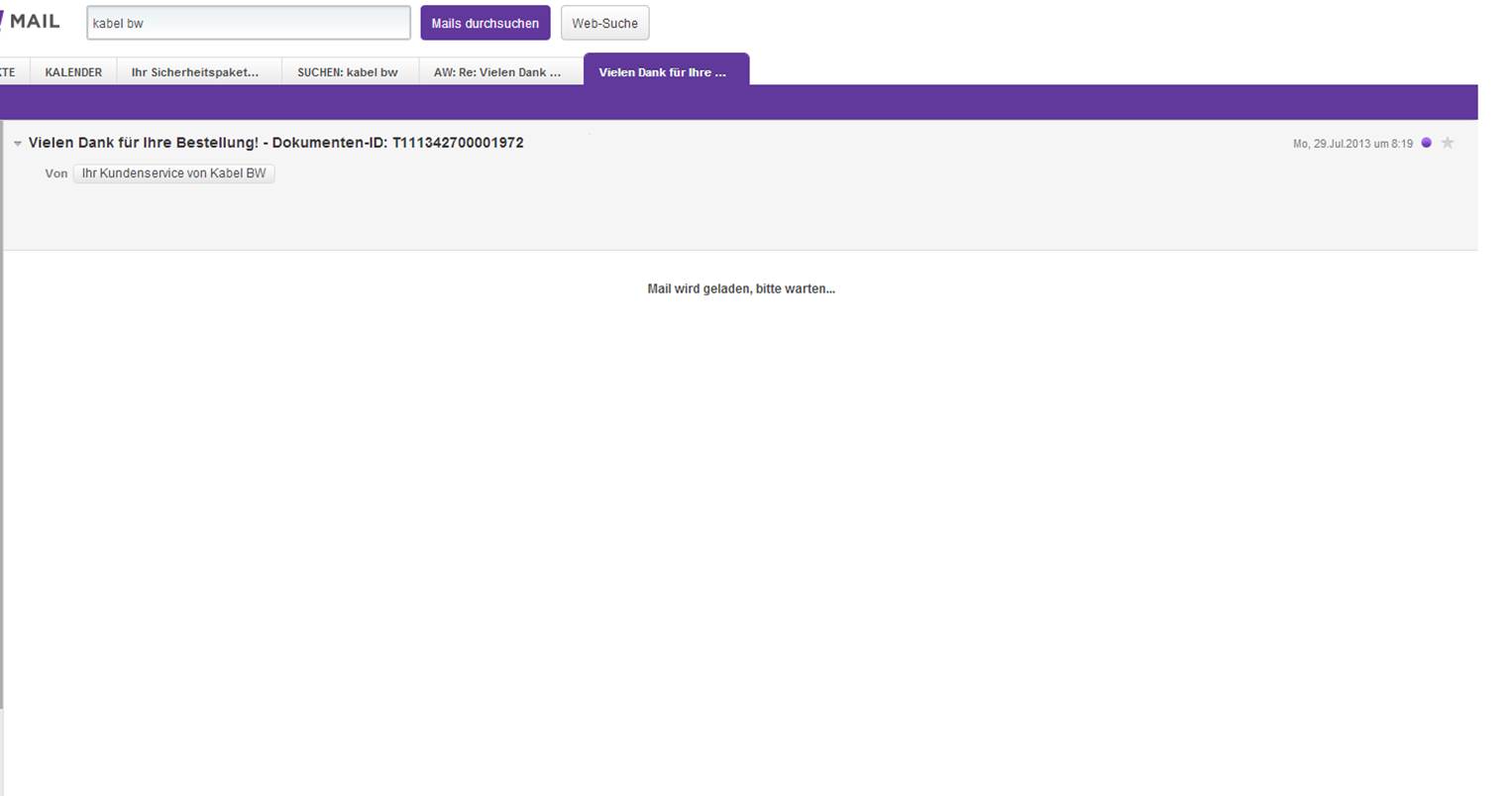Click the email subject with Dokumenten-ID

click(275, 143)
